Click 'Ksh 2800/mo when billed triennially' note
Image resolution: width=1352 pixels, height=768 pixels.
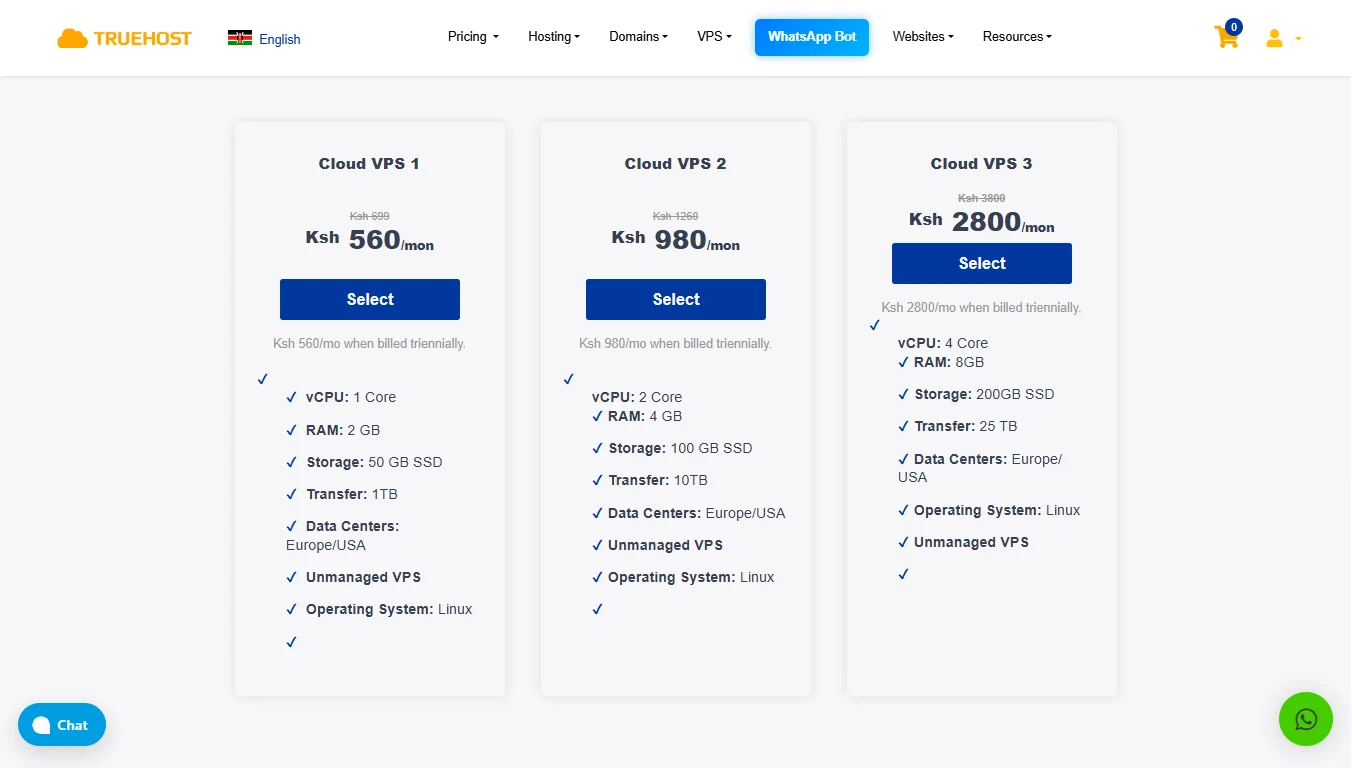click(x=981, y=307)
